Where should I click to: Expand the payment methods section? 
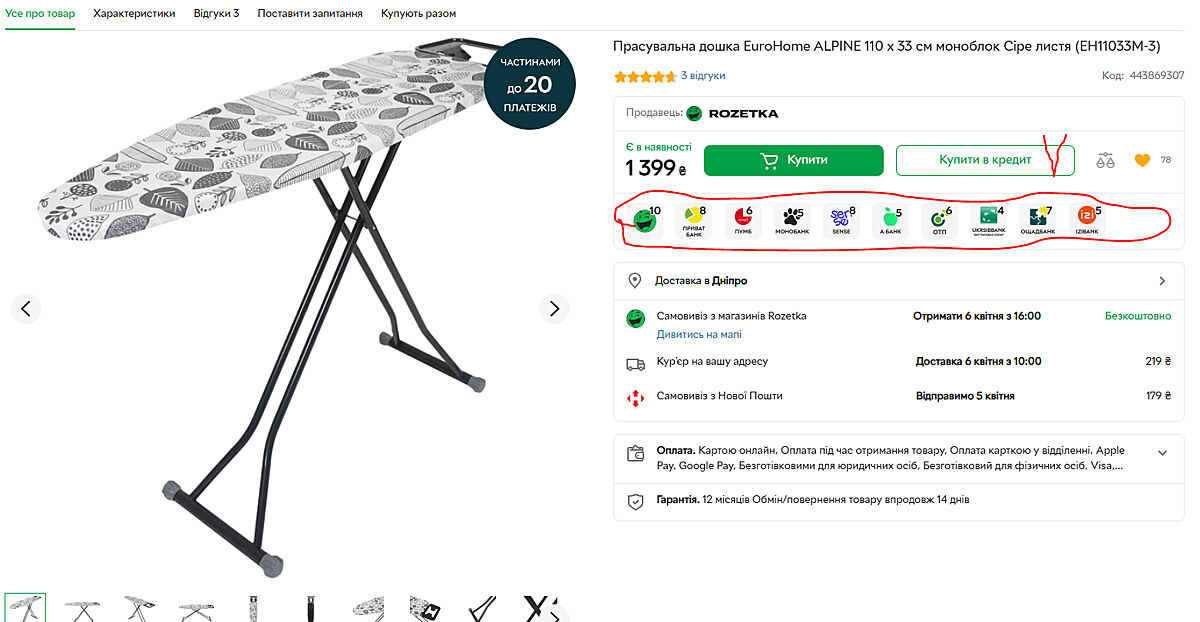pos(1162,453)
